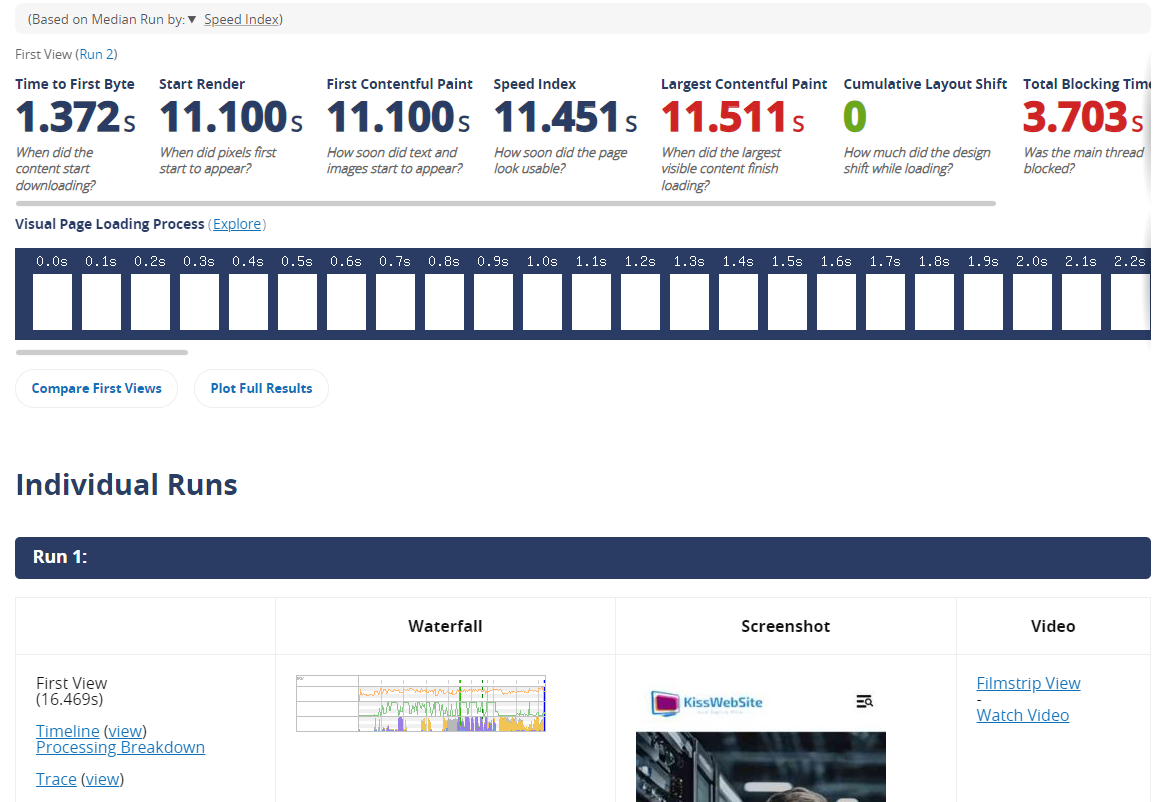Open the Run 1 waterfall chart thumbnail
The image size is (1161, 802).
point(421,704)
